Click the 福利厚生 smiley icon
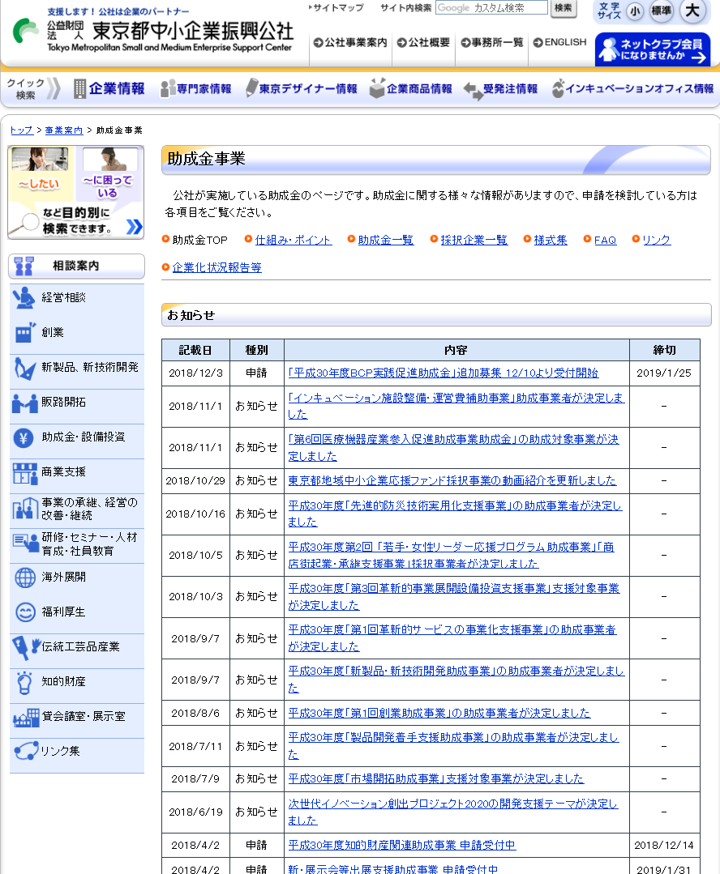 25,613
